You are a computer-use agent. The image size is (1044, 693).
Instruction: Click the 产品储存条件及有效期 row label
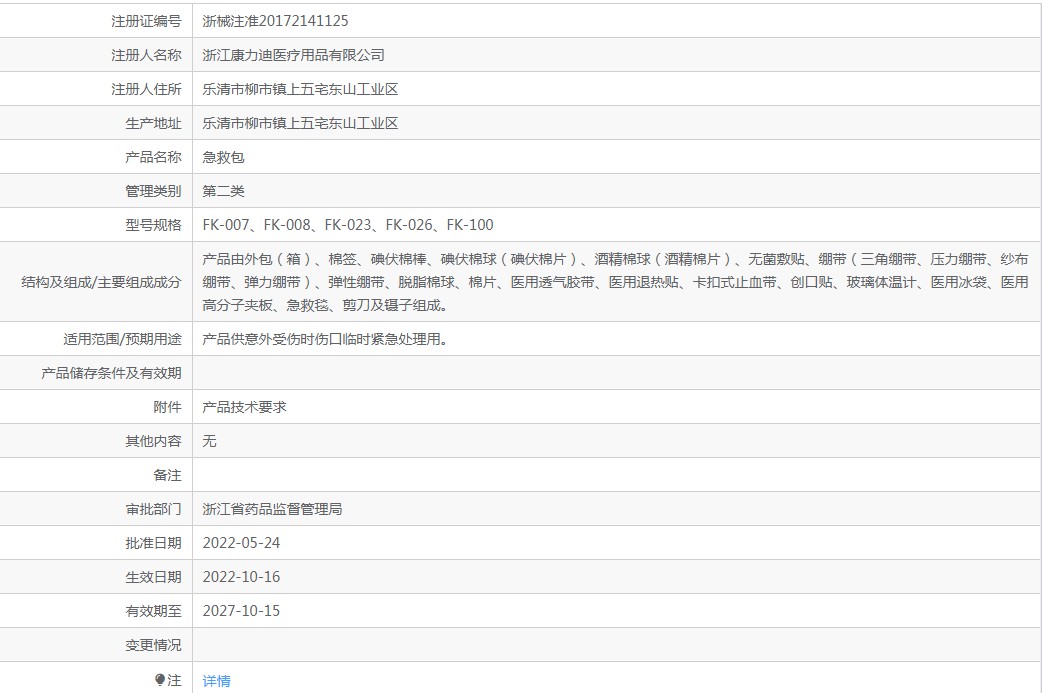[111, 373]
